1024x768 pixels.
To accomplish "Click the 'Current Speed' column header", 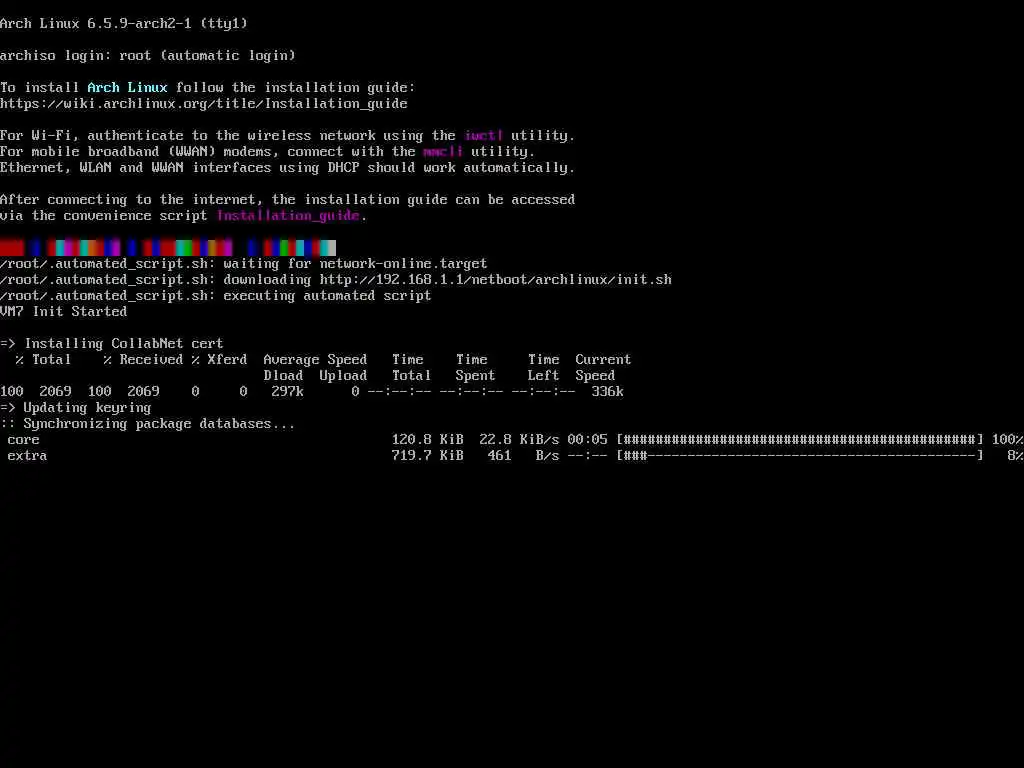I will (603, 368).
